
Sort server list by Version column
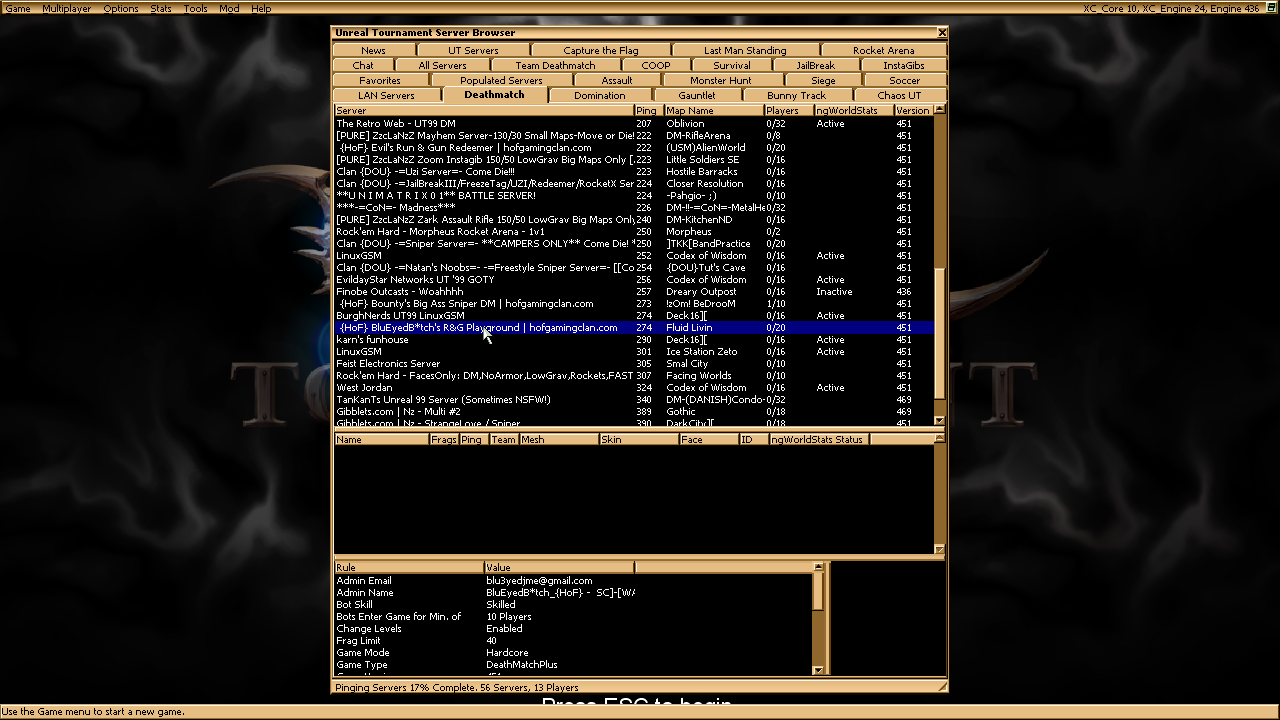(x=913, y=110)
